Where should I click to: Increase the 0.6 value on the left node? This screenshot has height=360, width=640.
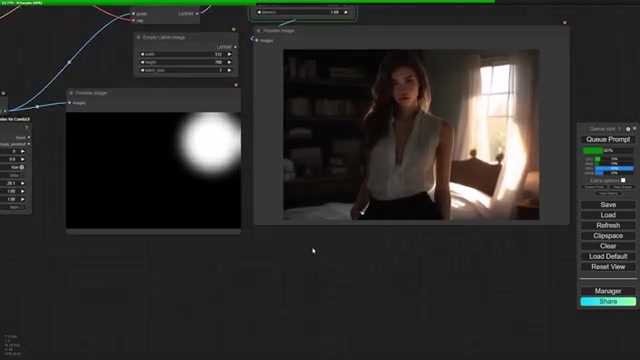[22, 159]
